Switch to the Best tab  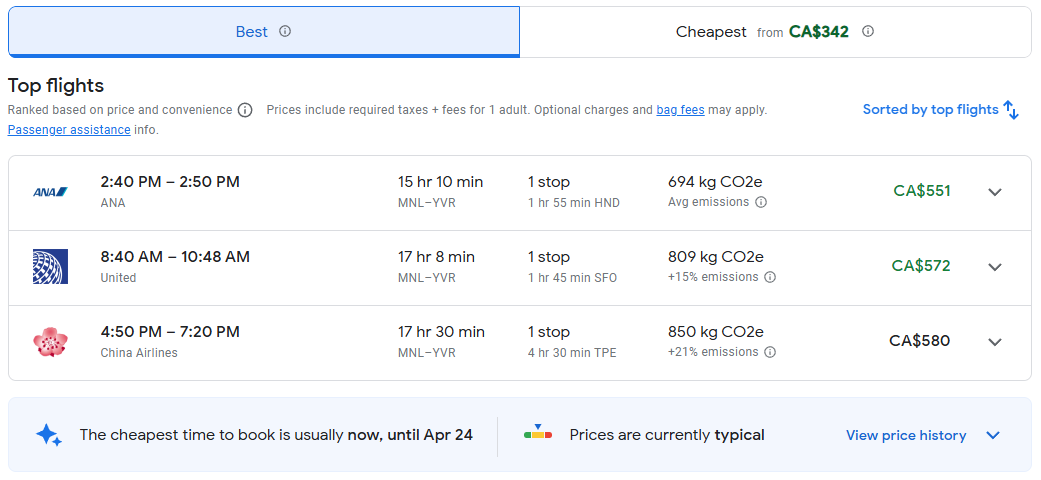(x=252, y=32)
